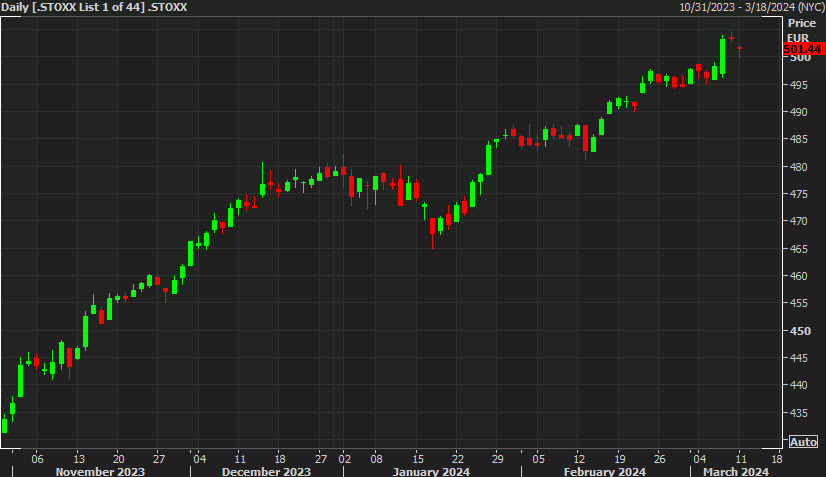The height and width of the screenshot is (477, 826).
Task: Click the 455 price axis value
Action: pos(799,304)
